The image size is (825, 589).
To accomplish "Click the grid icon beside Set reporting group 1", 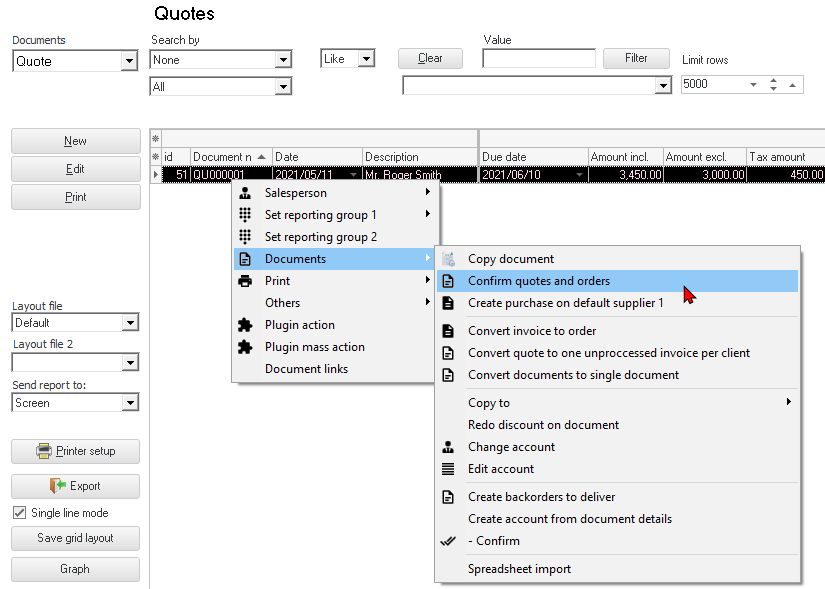I will click(245, 215).
